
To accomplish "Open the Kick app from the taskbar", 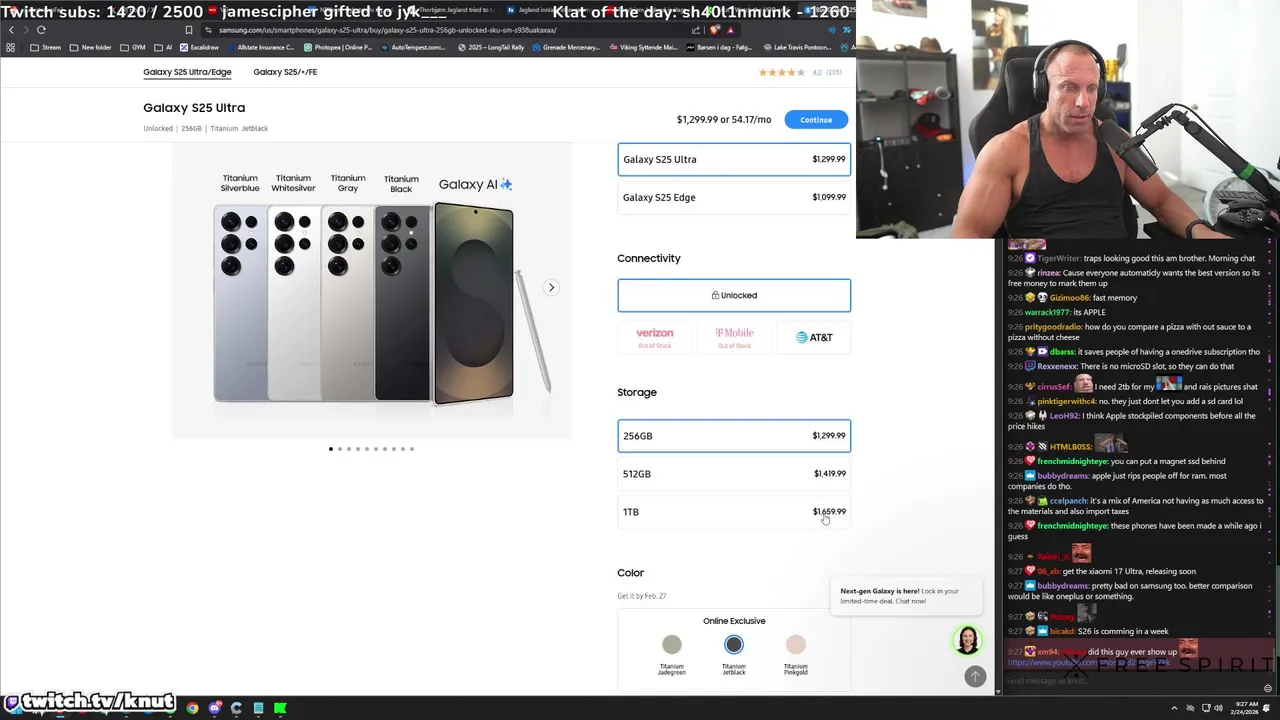I will [280, 708].
